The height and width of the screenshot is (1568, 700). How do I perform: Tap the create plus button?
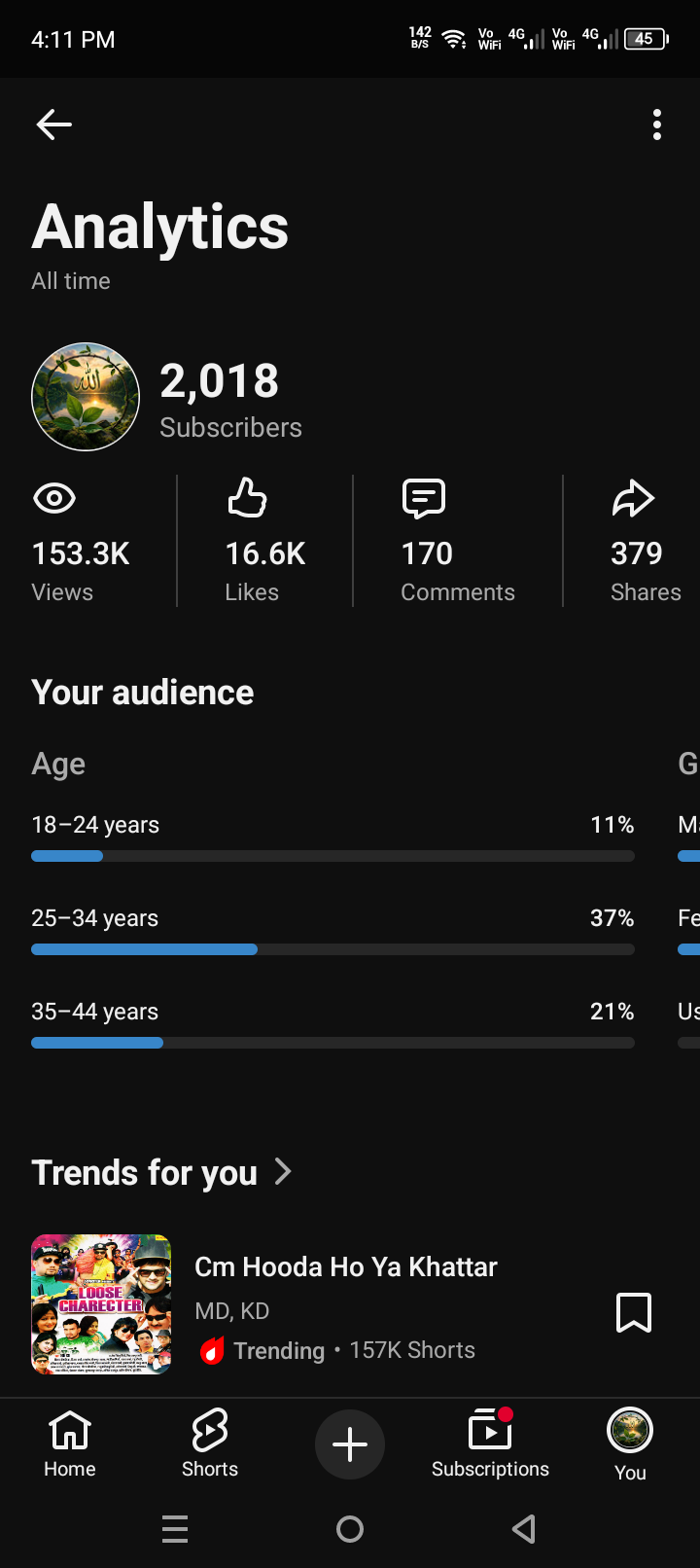coord(350,1444)
